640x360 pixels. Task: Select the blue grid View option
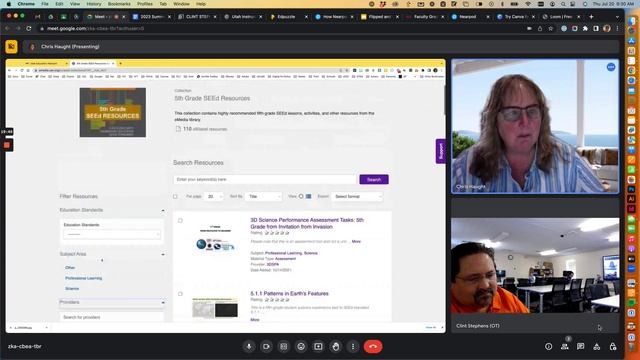point(309,196)
